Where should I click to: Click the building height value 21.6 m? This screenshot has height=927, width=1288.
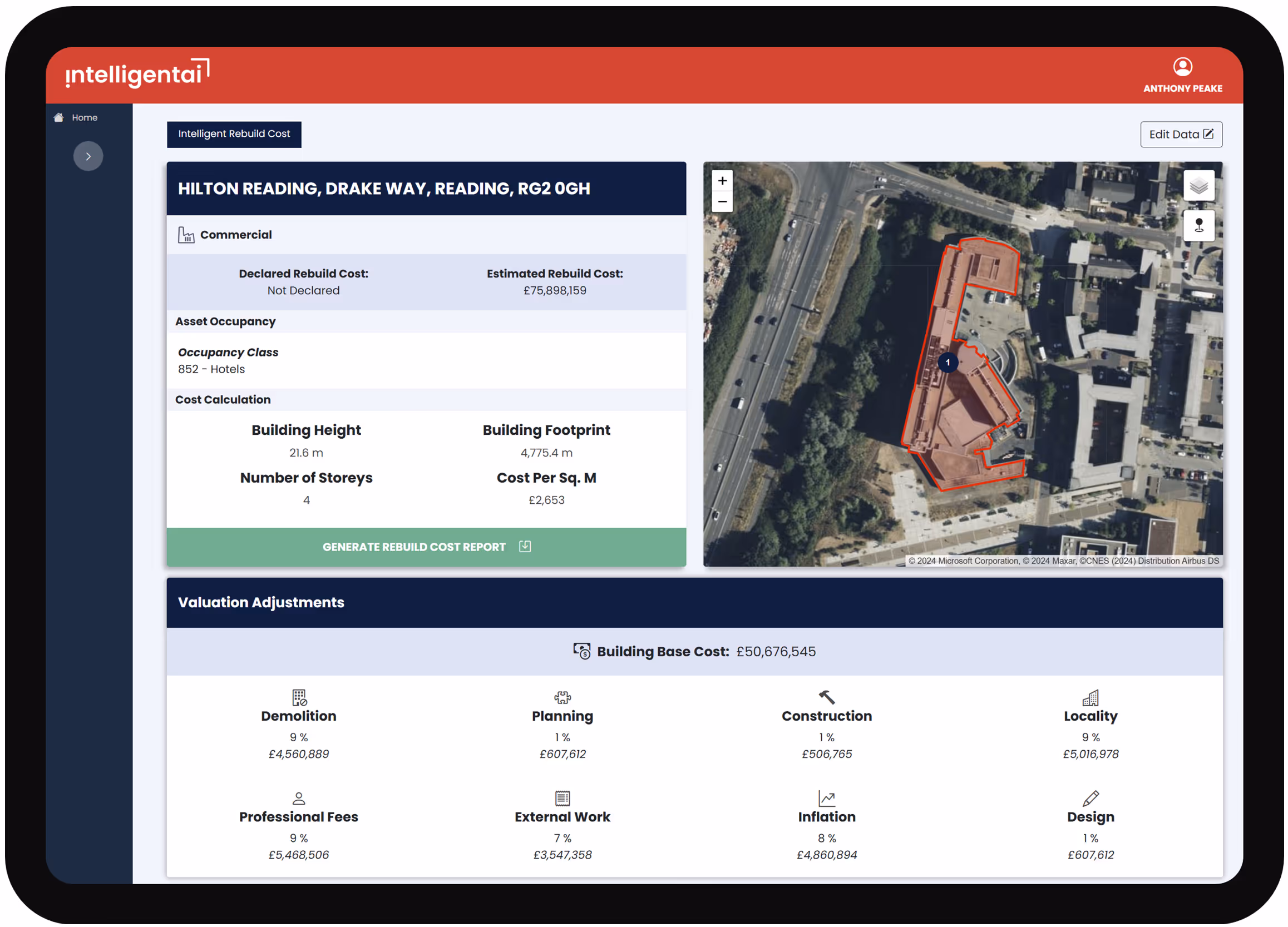point(306,453)
